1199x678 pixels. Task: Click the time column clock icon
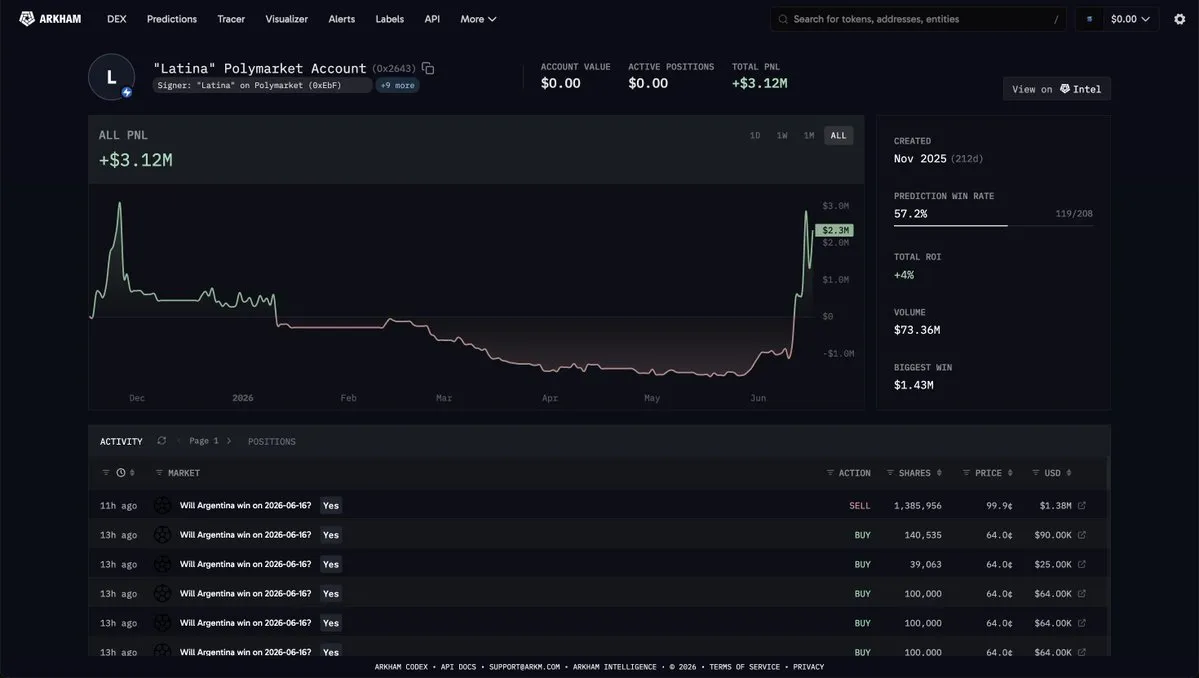coord(121,473)
